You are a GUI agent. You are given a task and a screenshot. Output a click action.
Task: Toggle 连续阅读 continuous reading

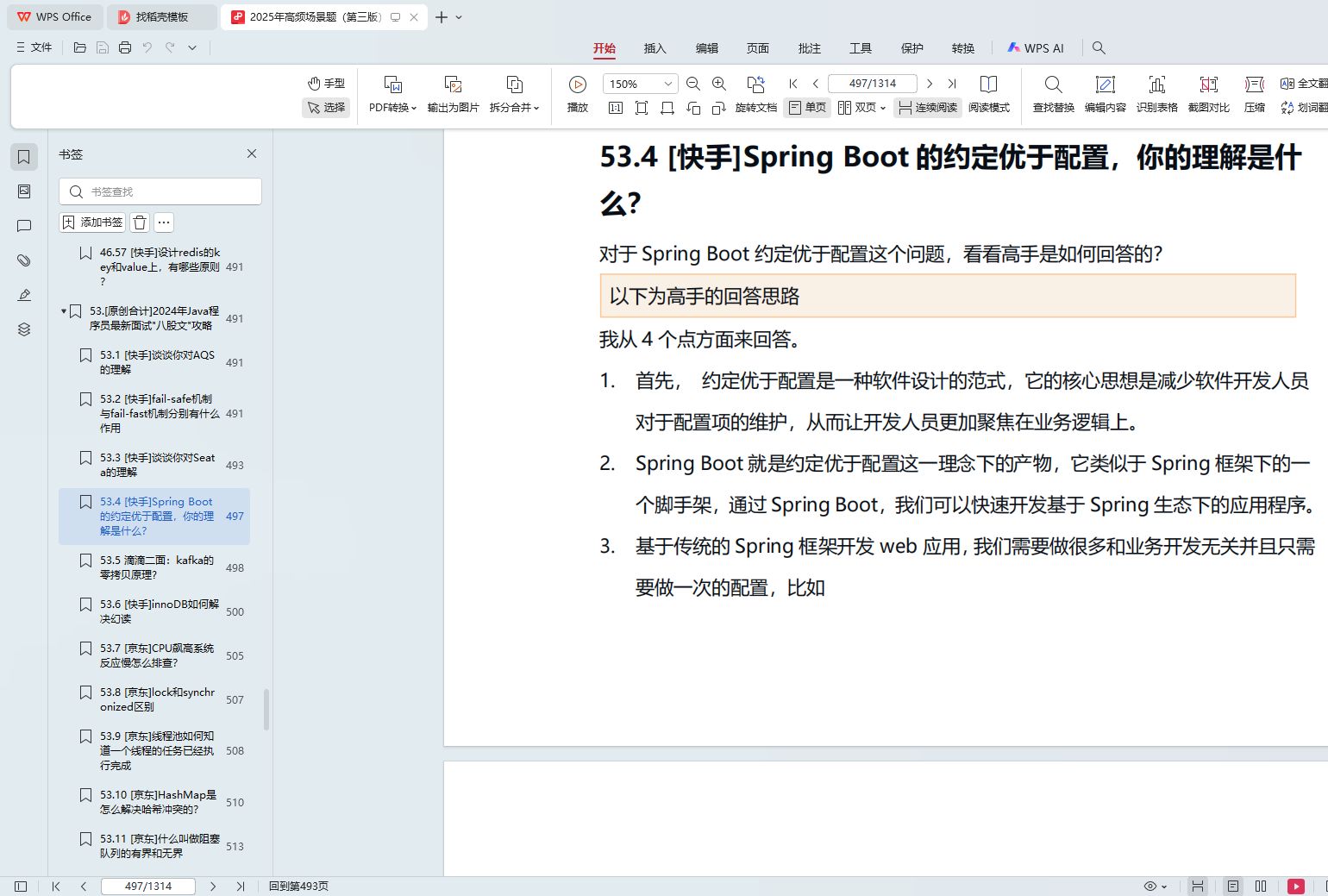click(x=928, y=108)
